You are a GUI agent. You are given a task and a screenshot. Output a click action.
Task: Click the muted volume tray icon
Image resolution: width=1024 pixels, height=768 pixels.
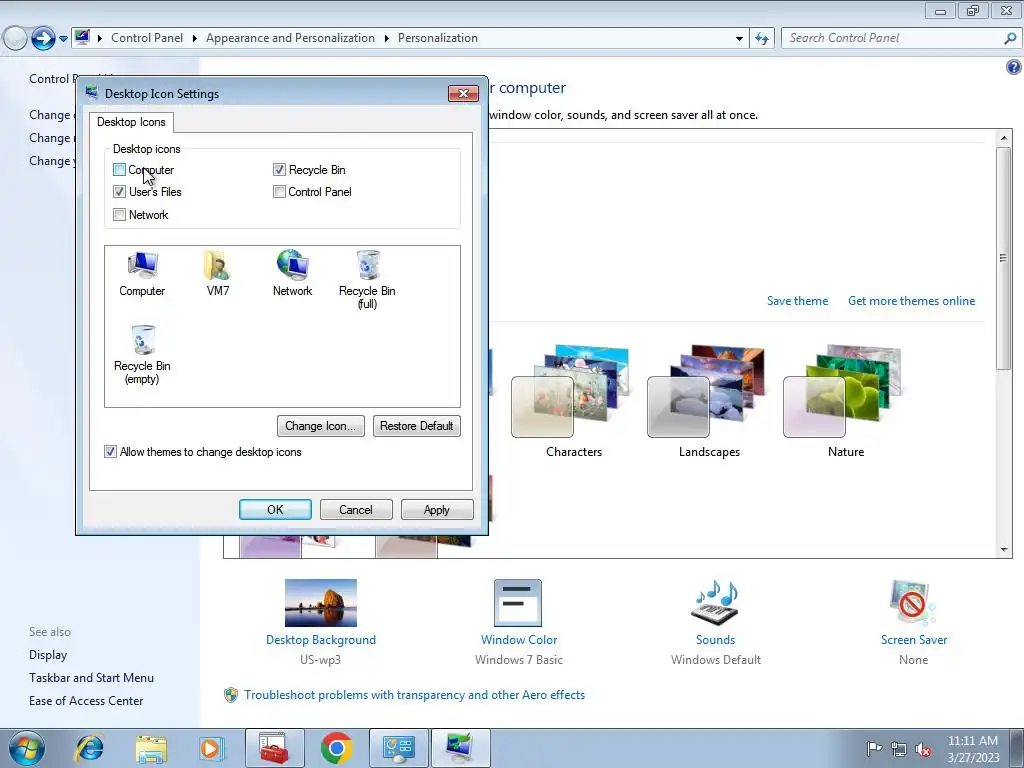(x=923, y=749)
